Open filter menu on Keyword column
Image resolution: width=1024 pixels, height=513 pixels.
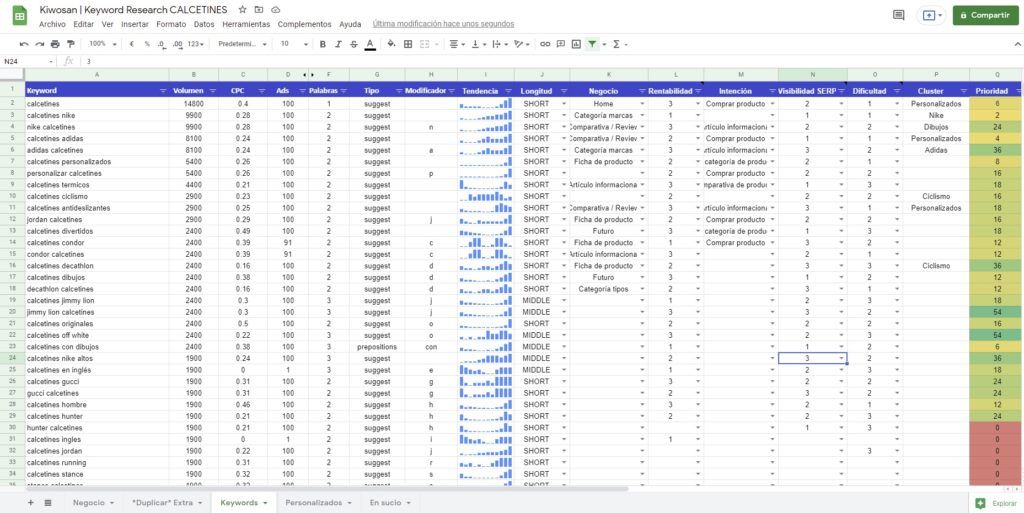[163, 91]
